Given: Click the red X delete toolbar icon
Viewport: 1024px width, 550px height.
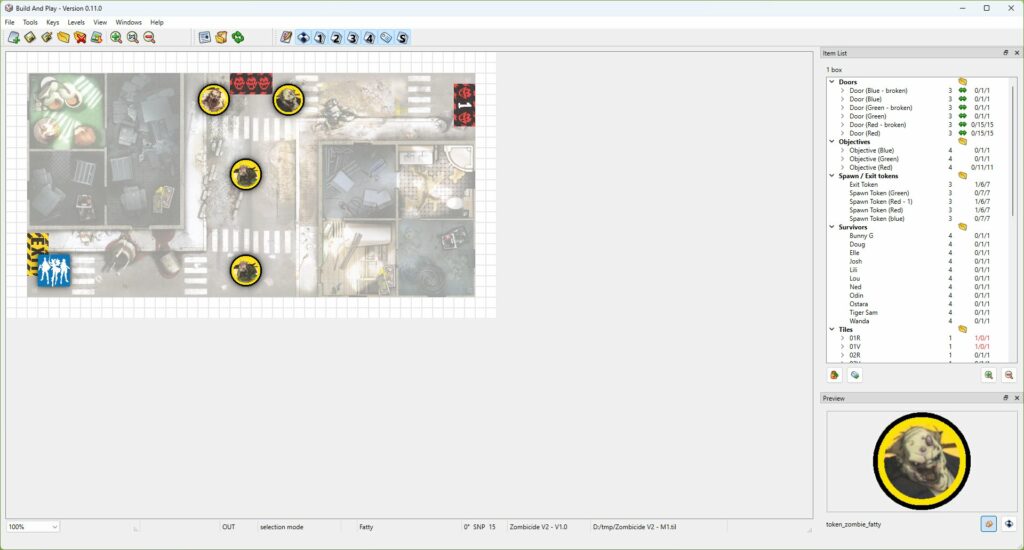Looking at the screenshot, I should coord(80,38).
